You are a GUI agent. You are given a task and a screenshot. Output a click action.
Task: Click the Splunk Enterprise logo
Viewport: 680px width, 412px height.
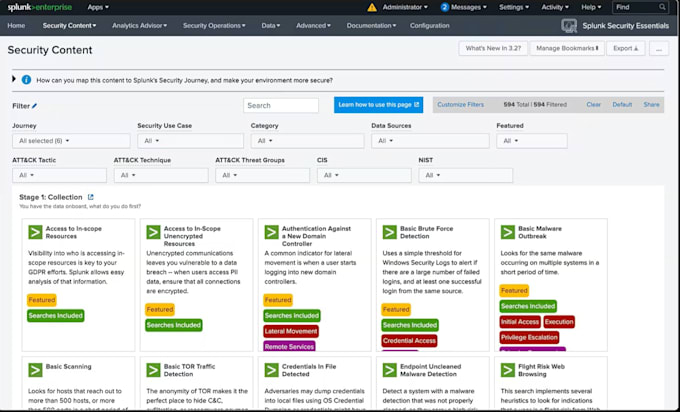(39, 7)
